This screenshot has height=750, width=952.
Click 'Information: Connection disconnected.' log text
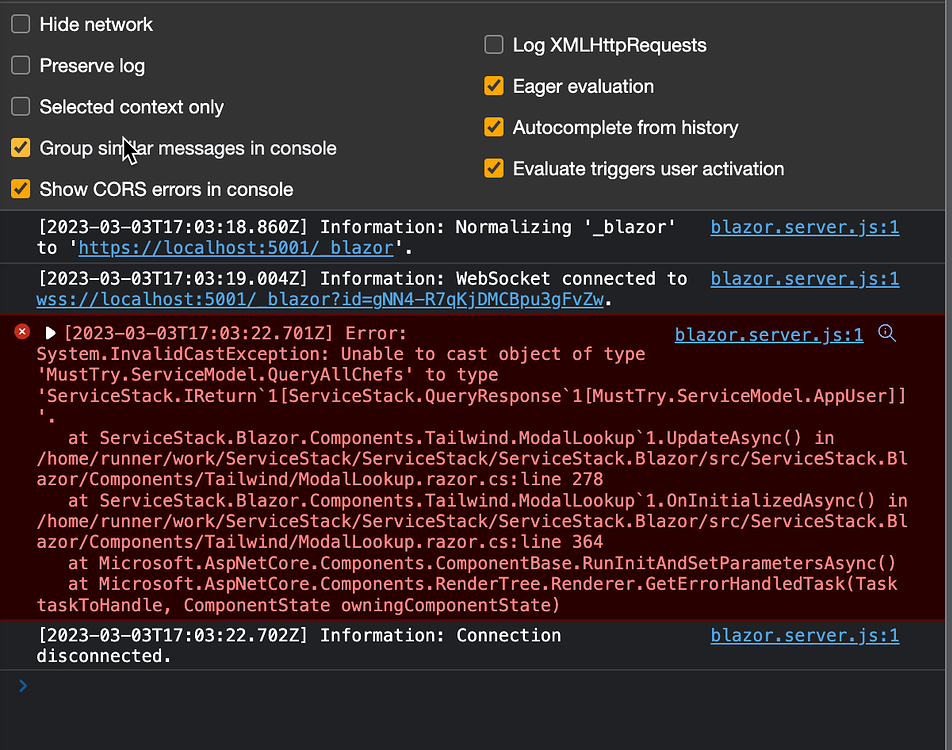(299, 646)
